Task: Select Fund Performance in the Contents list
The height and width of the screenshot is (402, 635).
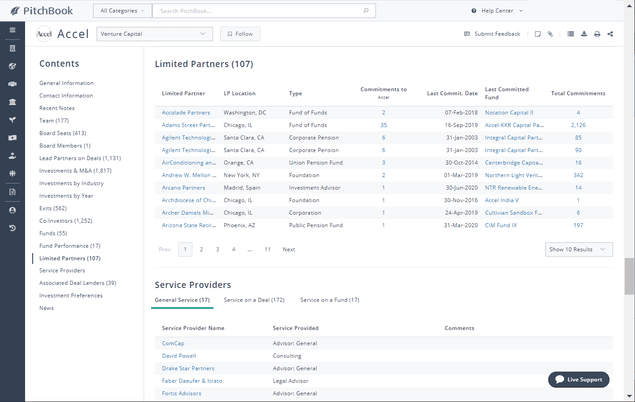Action: coord(68,245)
